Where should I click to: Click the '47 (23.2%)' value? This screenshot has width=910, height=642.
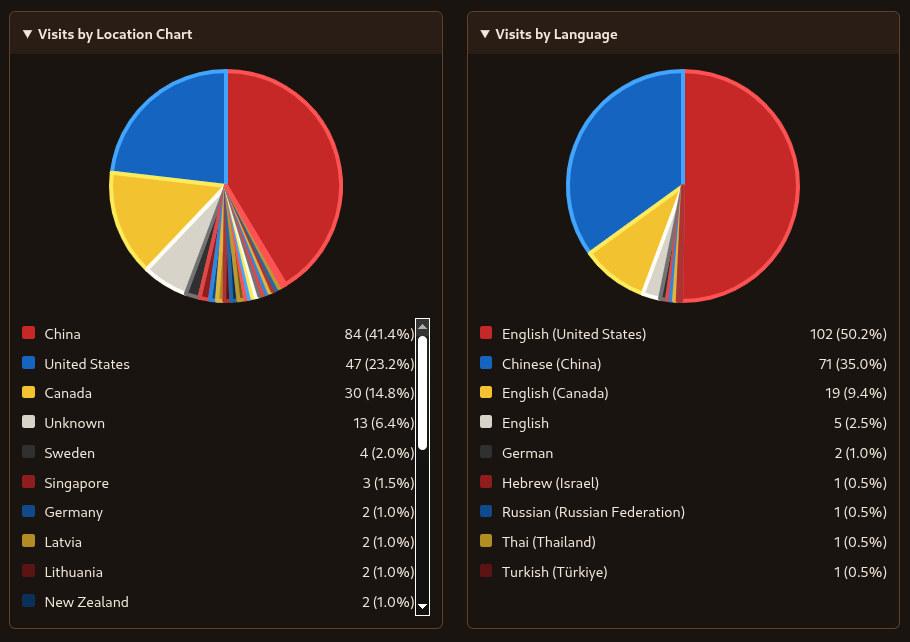(380, 364)
